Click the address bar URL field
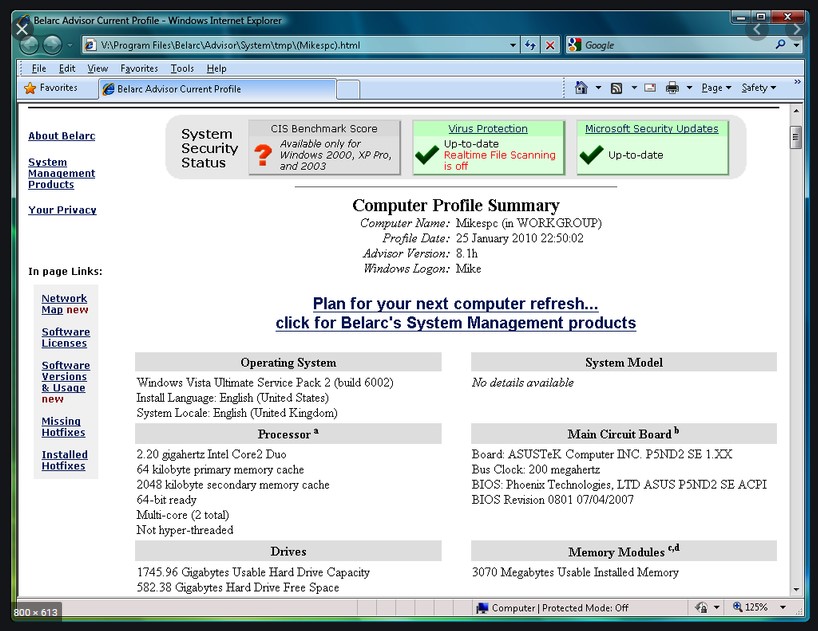Viewport: 818px width, 631px height. [303, 45]
